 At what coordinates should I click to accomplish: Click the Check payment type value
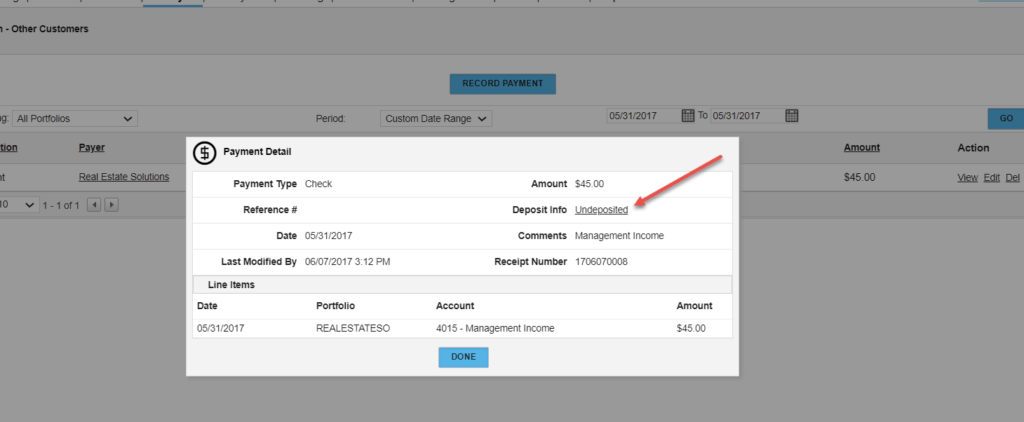(x=319, y=184)
